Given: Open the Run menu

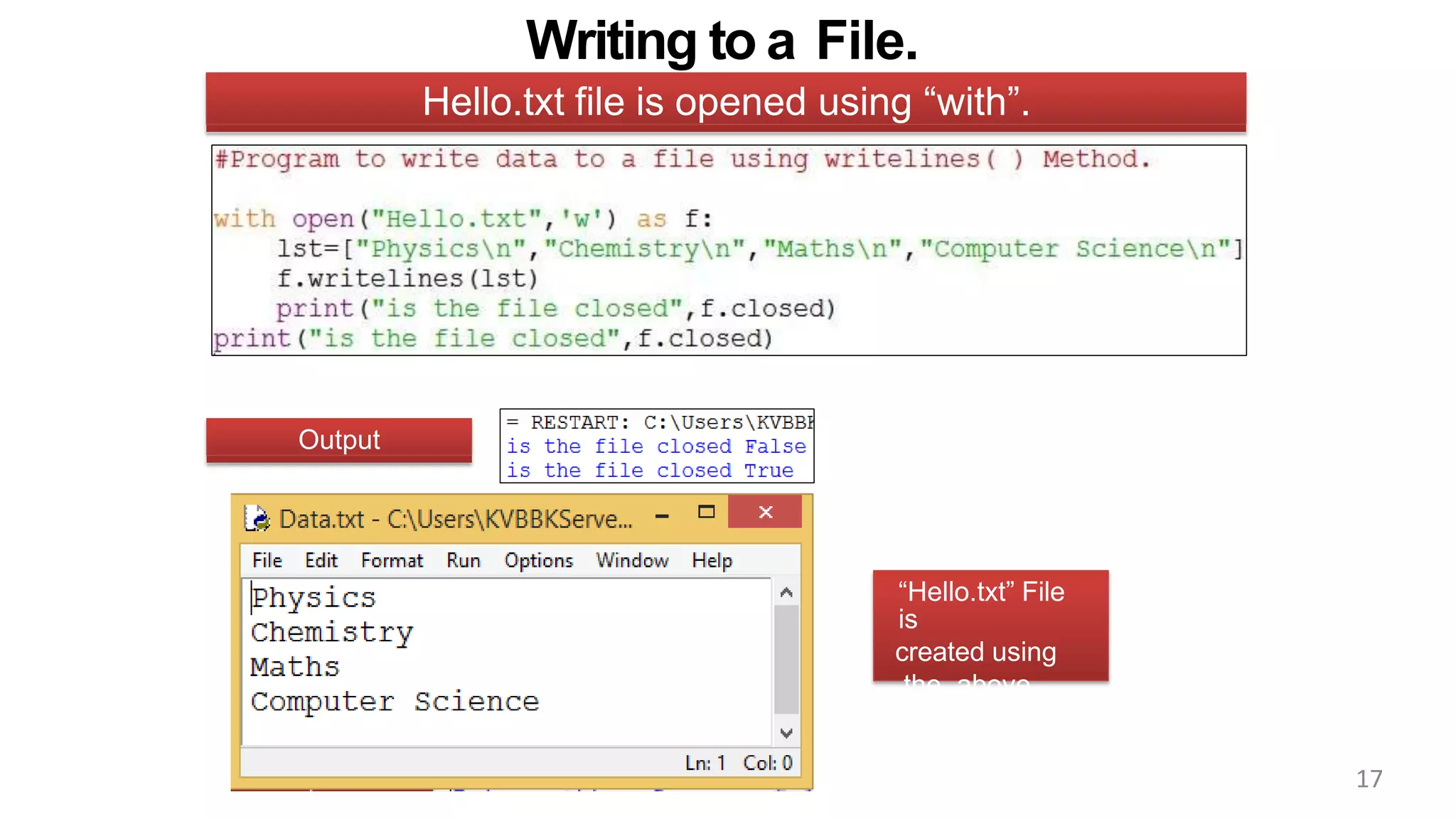Looking at the screenshot, I should (x=464, y=560).
